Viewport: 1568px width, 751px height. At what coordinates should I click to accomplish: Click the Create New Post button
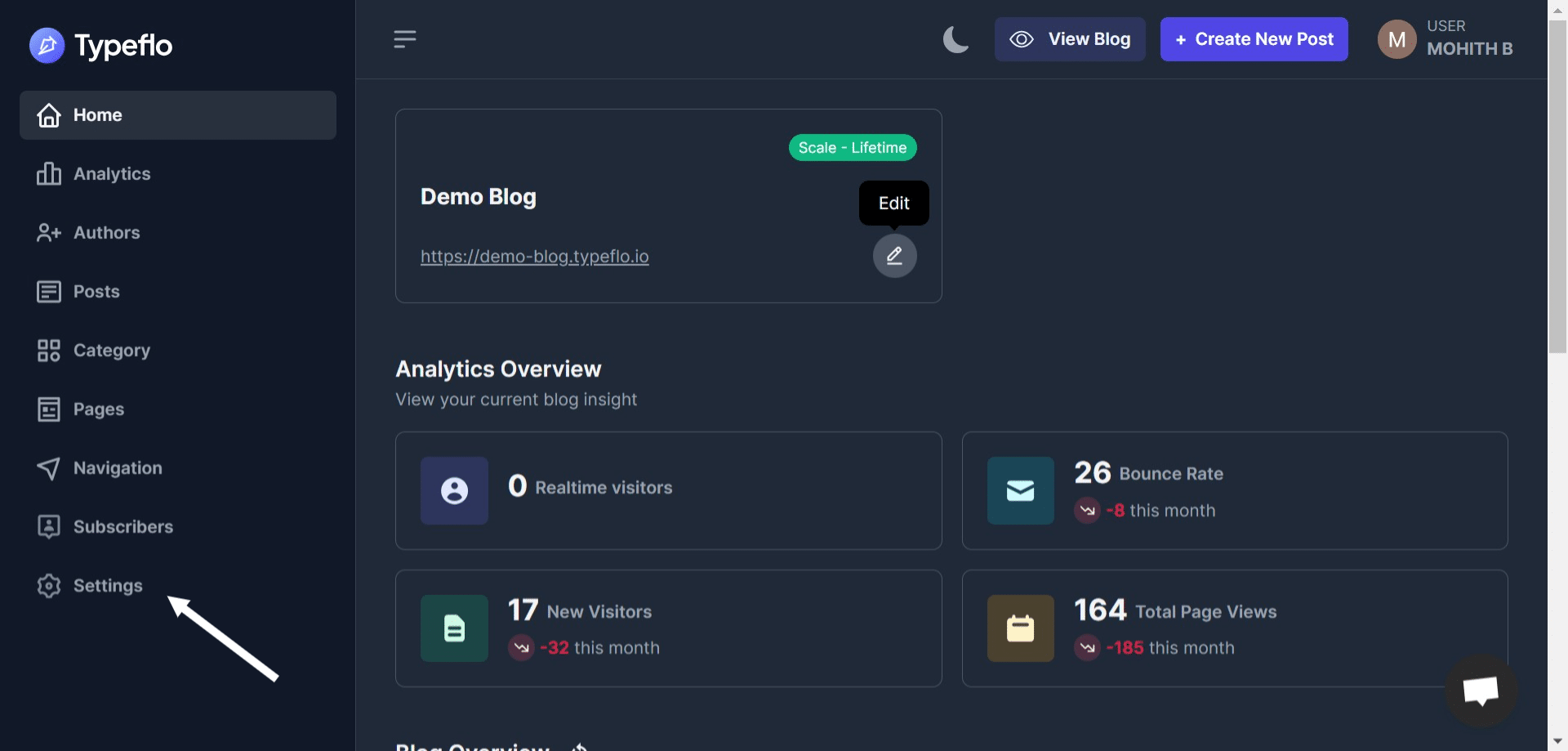point(1254,38)
